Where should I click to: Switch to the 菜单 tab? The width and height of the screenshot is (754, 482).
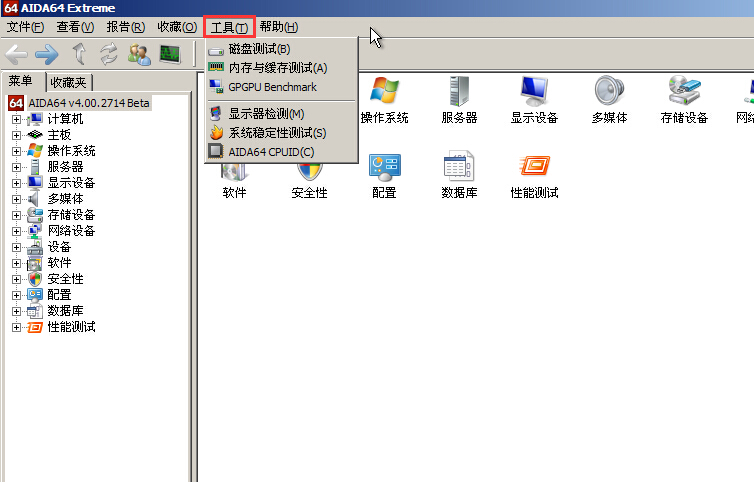(x=22, y=81)
